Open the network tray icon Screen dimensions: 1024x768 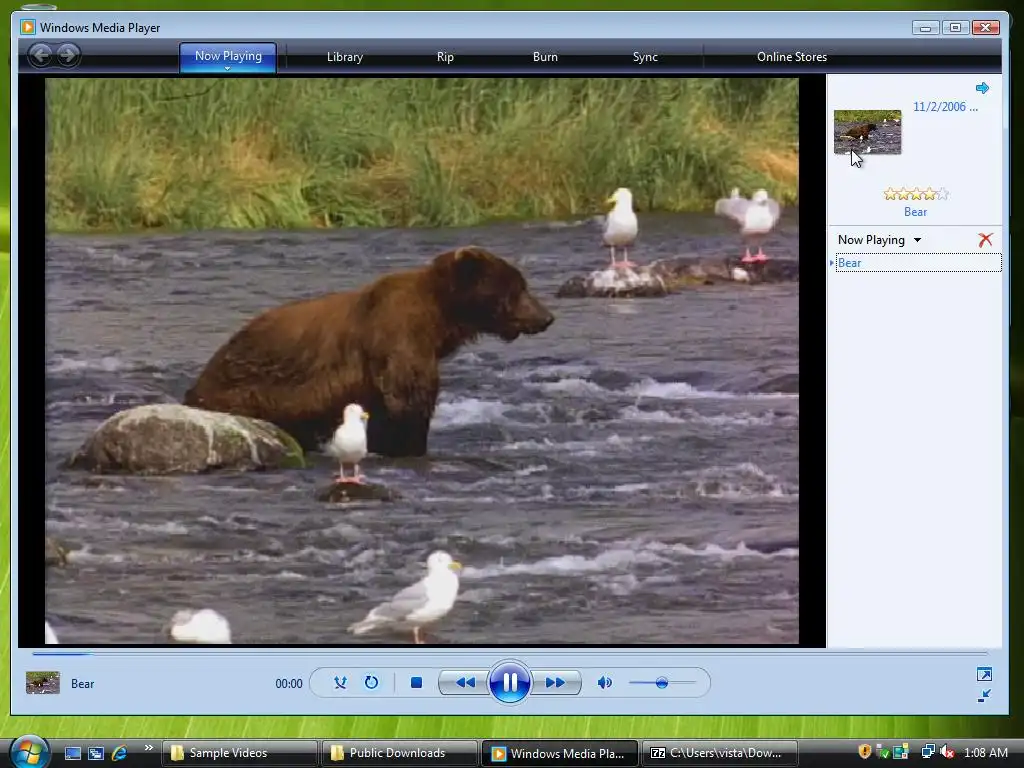928,752
